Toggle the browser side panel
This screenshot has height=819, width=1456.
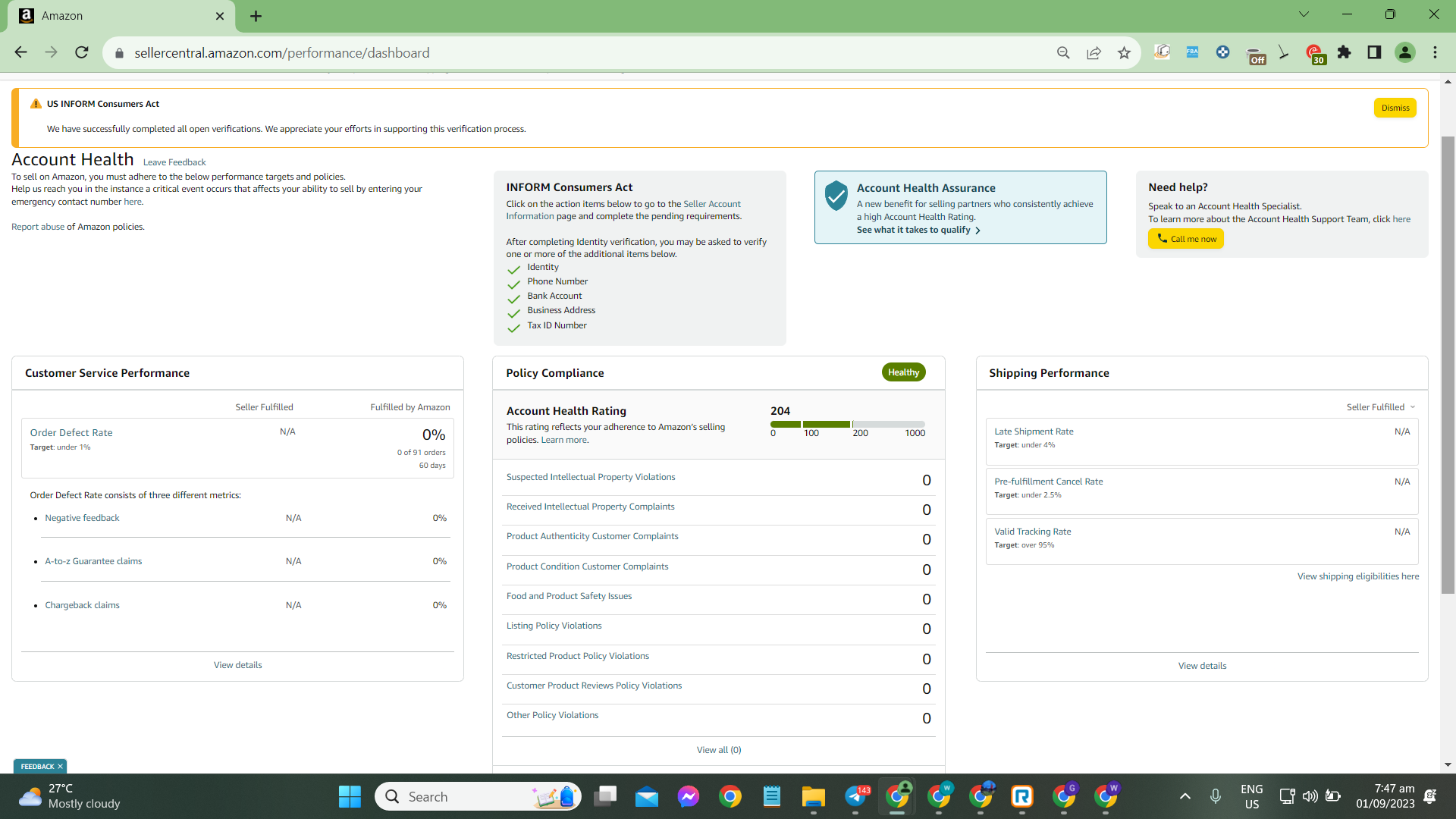tap(1374, 52)
